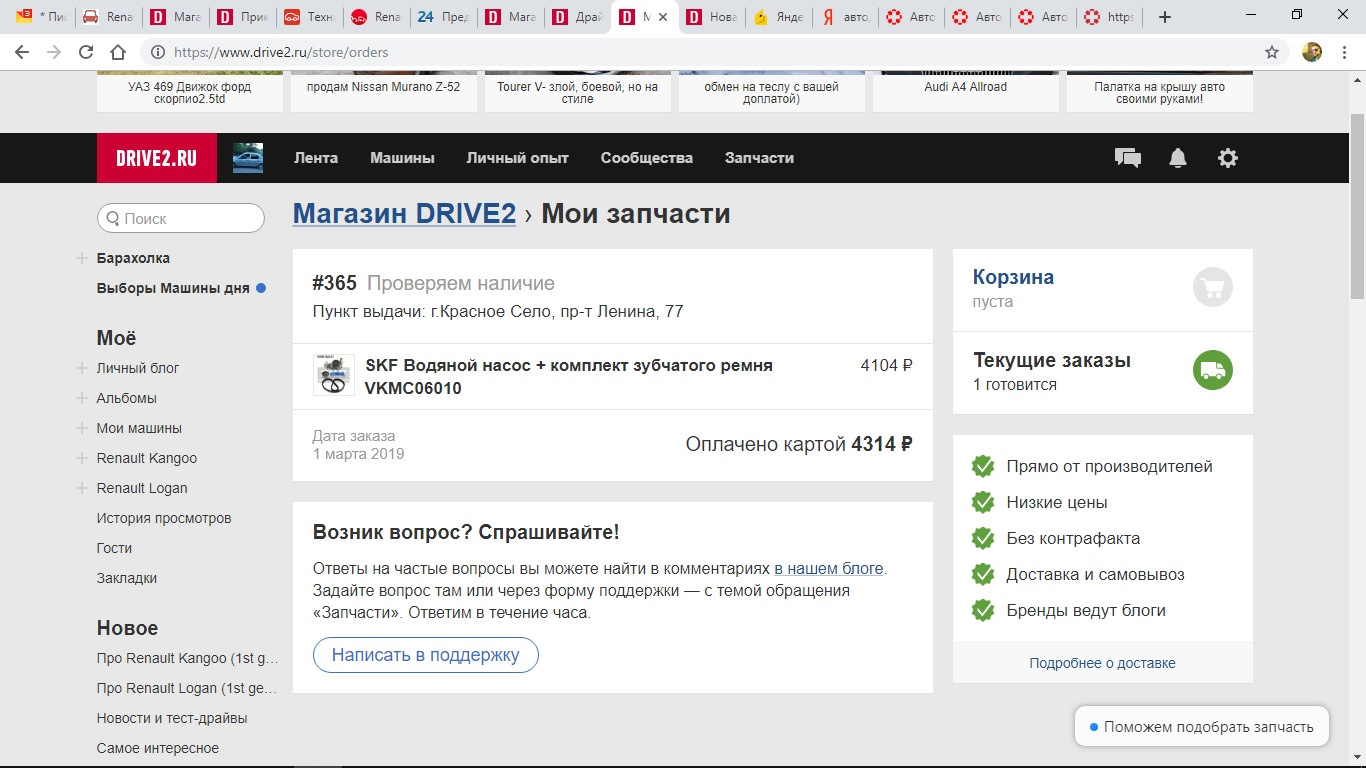The width and height of the screenshot is (1366, 768).
Task: Expand the Барахолка sidebar item
Action: (82, 258)
